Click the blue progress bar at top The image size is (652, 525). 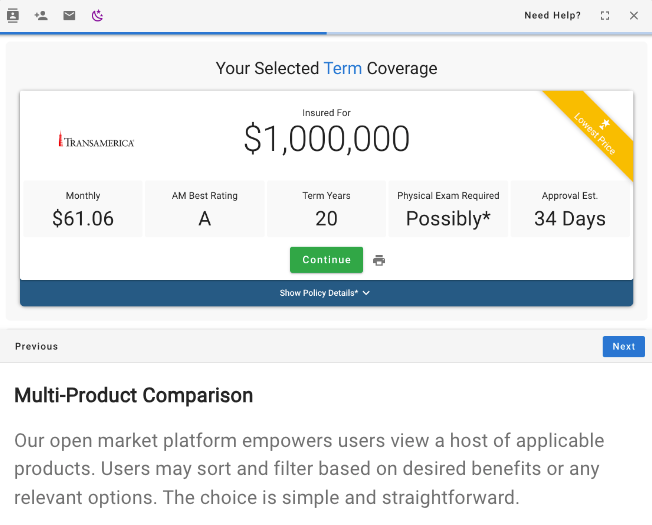point(163,33)
